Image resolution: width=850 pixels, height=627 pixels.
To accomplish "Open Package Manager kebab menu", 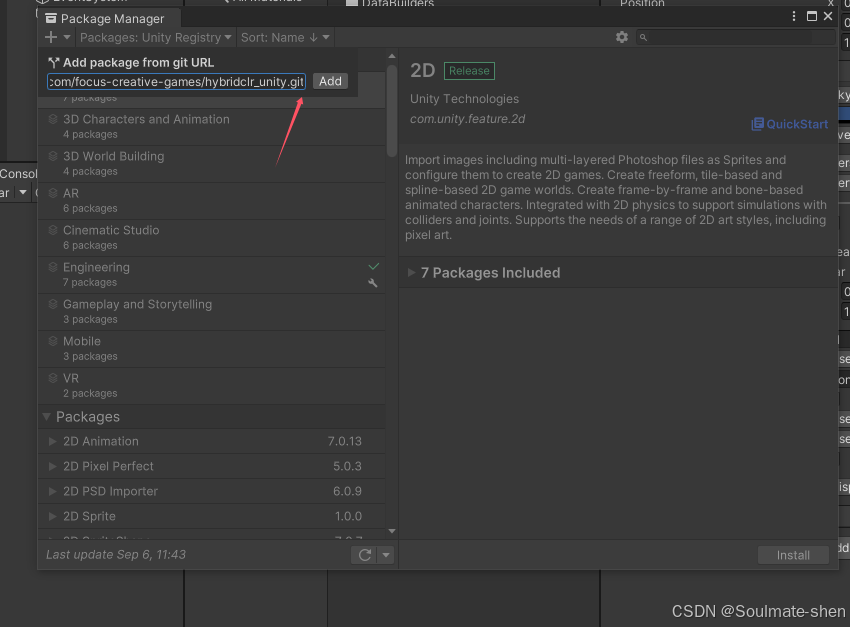I will (794, 16).
